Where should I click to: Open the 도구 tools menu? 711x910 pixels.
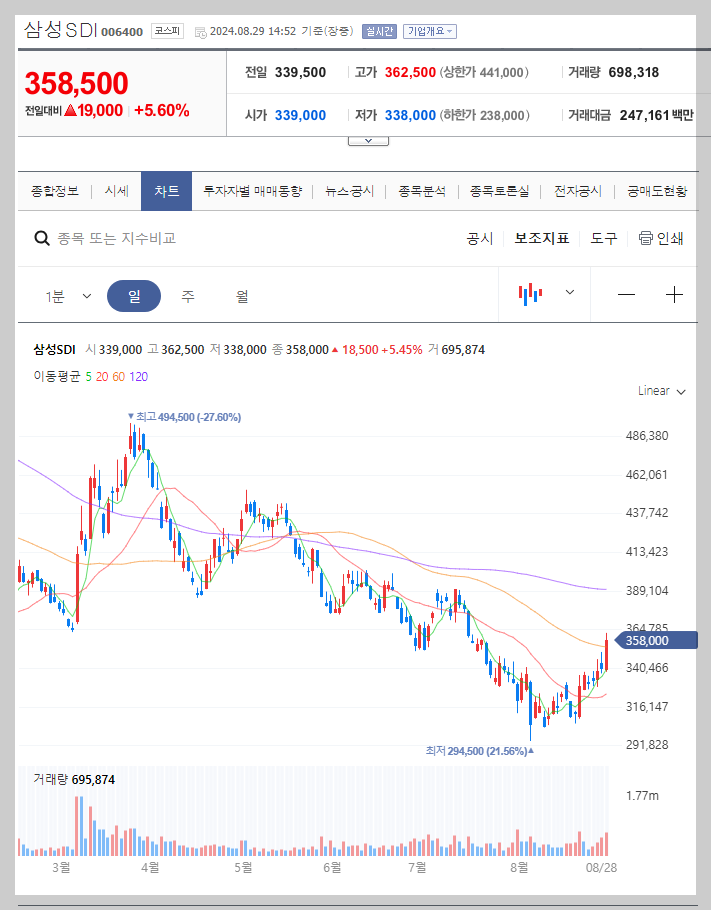click(599, 238)
